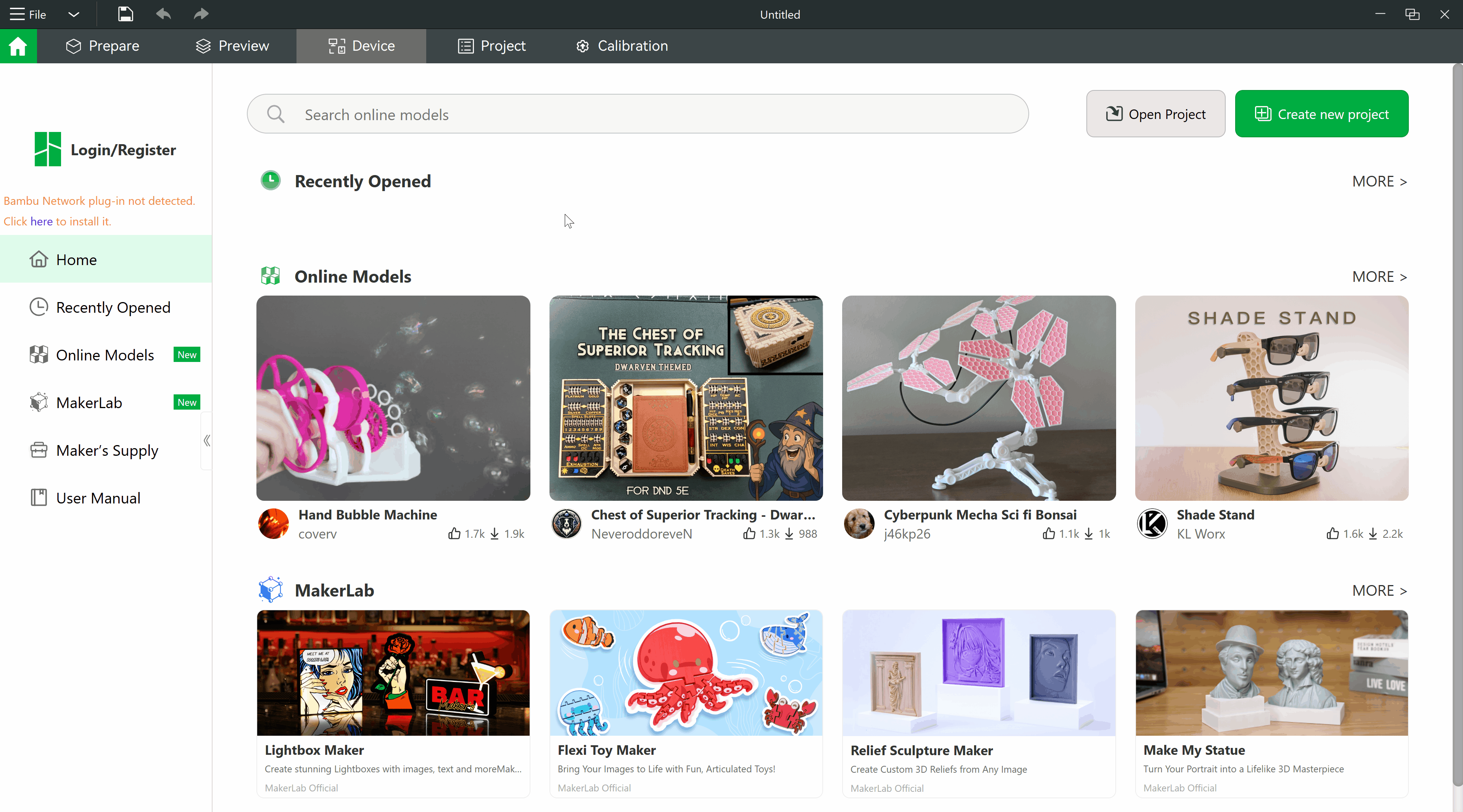Image resolution: width=1463 pixels, height=812 pixels.
Task: Click the author name NeveroddoreveN
Action: (x=642, y=534)
